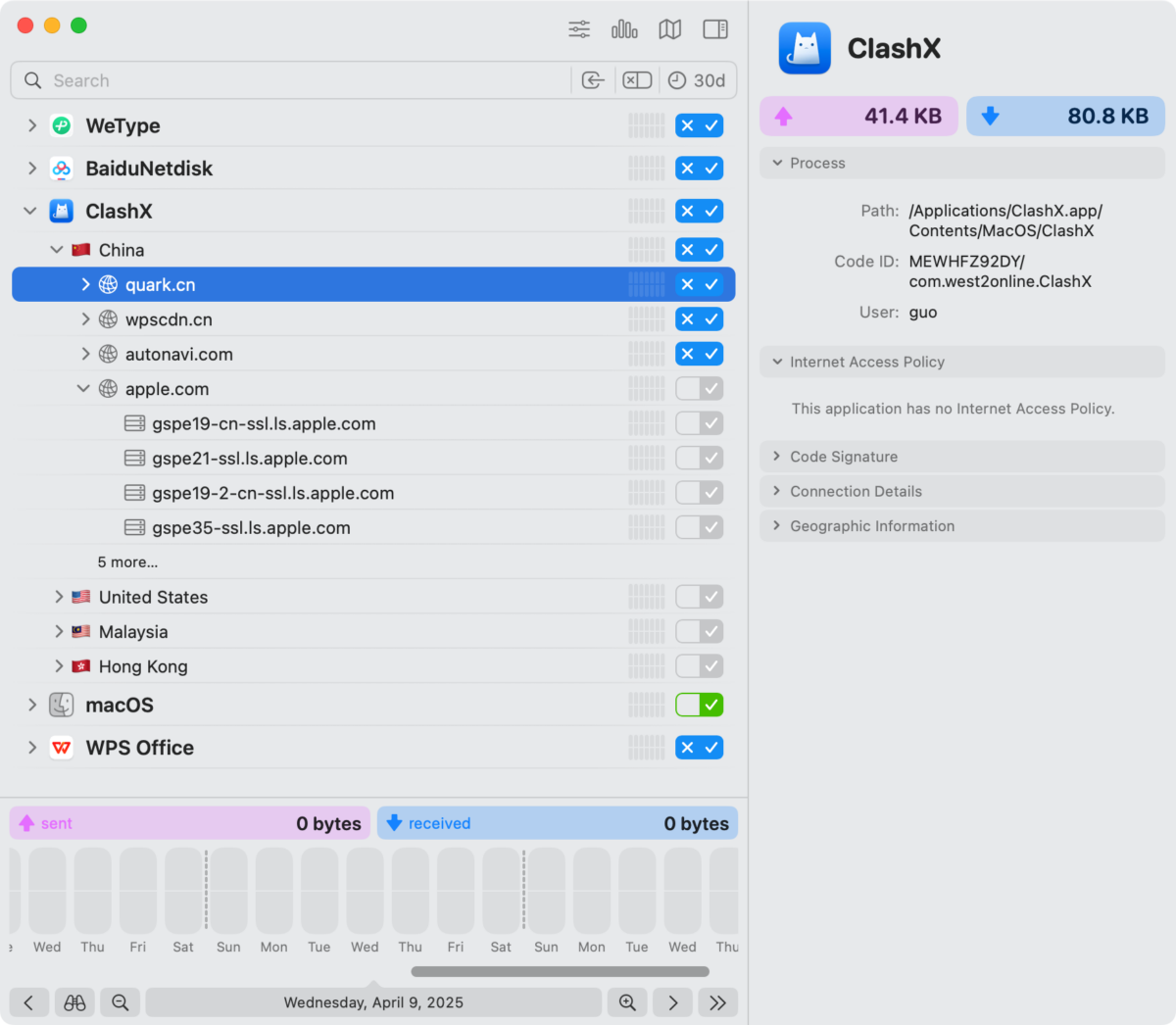Click the timeline horizontal scrollbar

pos(561,972)
